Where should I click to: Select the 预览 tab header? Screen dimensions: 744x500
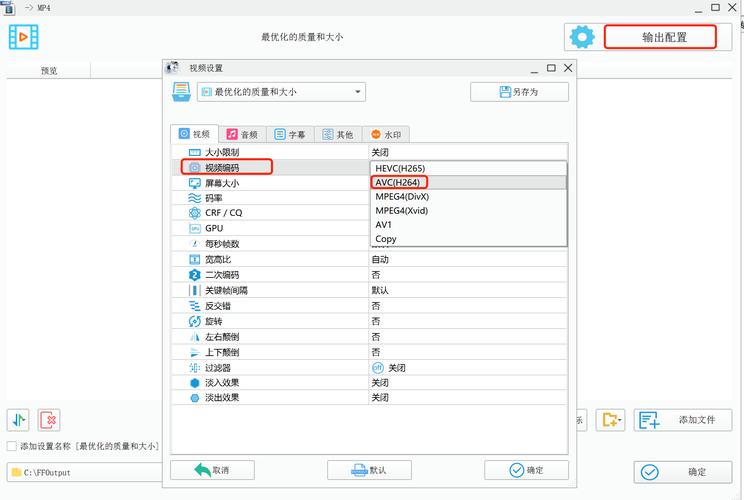[x=49, y=71]
